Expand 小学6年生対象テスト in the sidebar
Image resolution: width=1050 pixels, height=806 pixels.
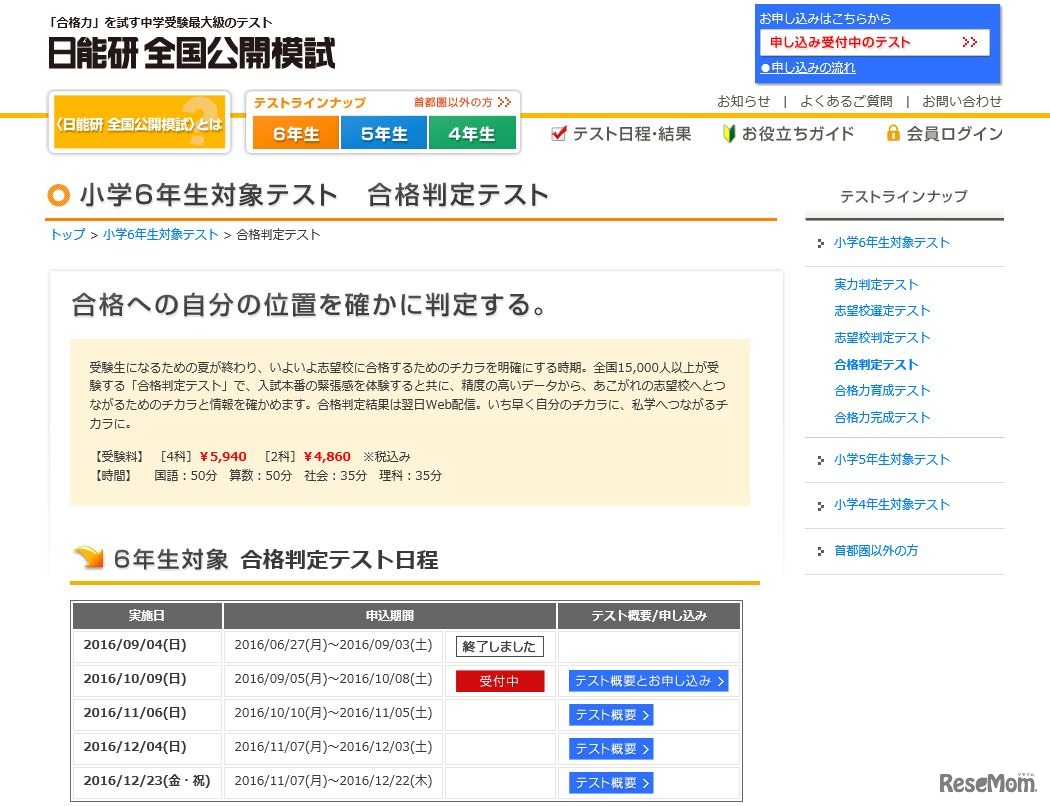click(x=891, y=242)
